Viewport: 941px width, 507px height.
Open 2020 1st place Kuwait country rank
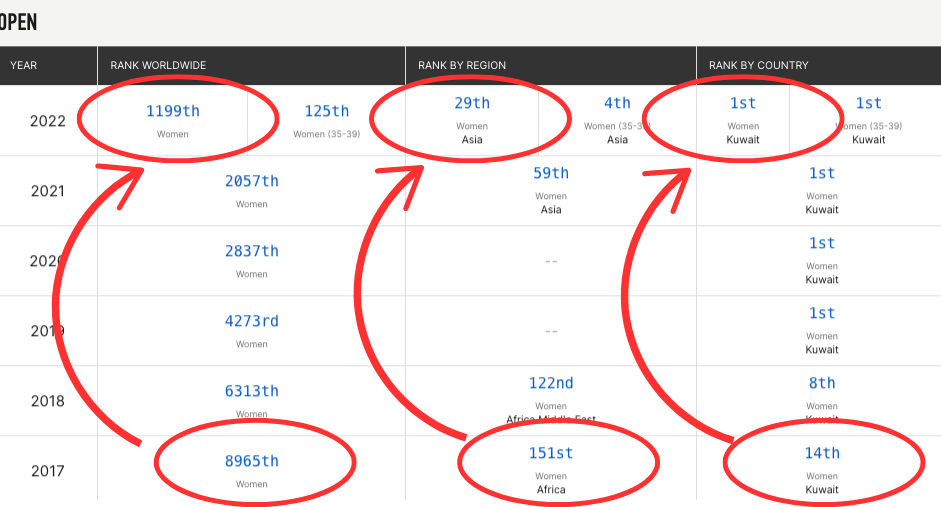822,243
